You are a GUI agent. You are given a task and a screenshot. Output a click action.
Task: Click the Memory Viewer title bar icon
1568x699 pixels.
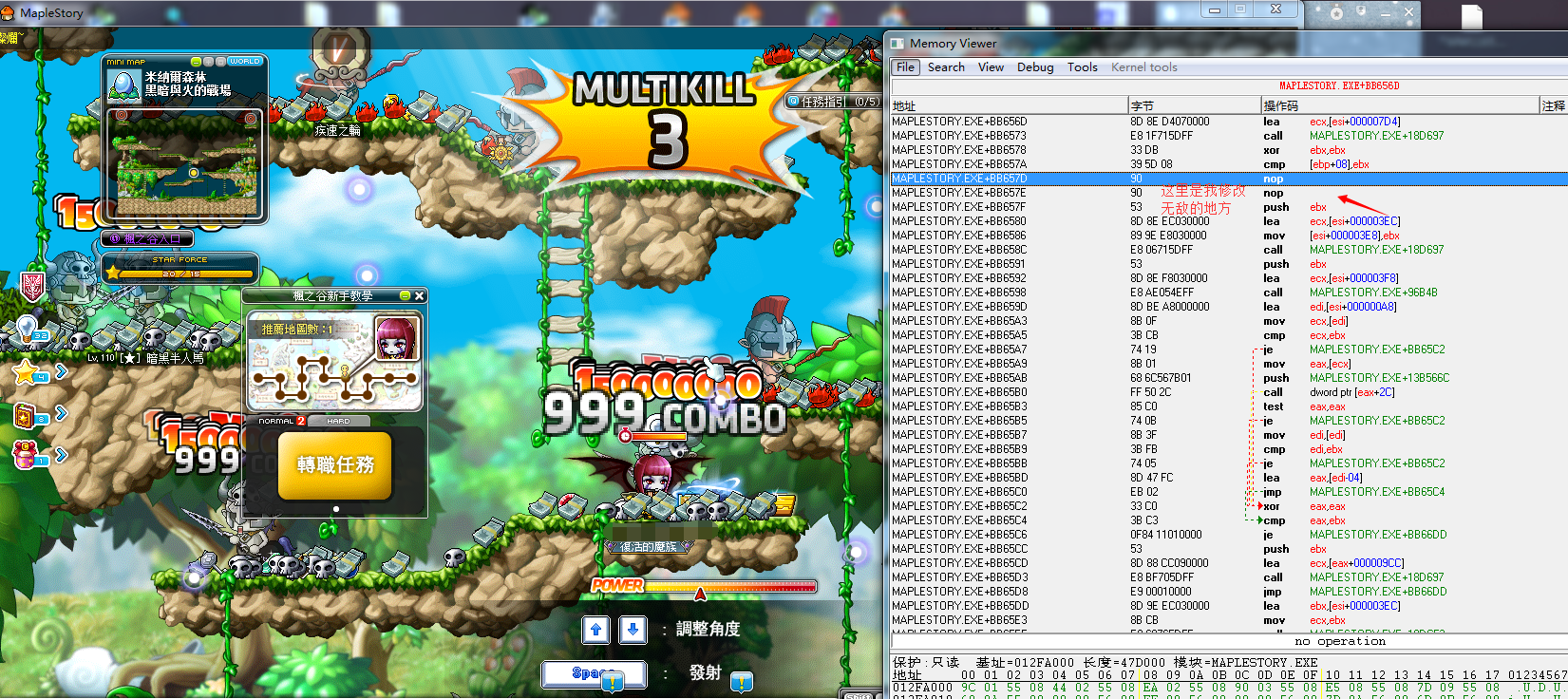tap(897, 44)
